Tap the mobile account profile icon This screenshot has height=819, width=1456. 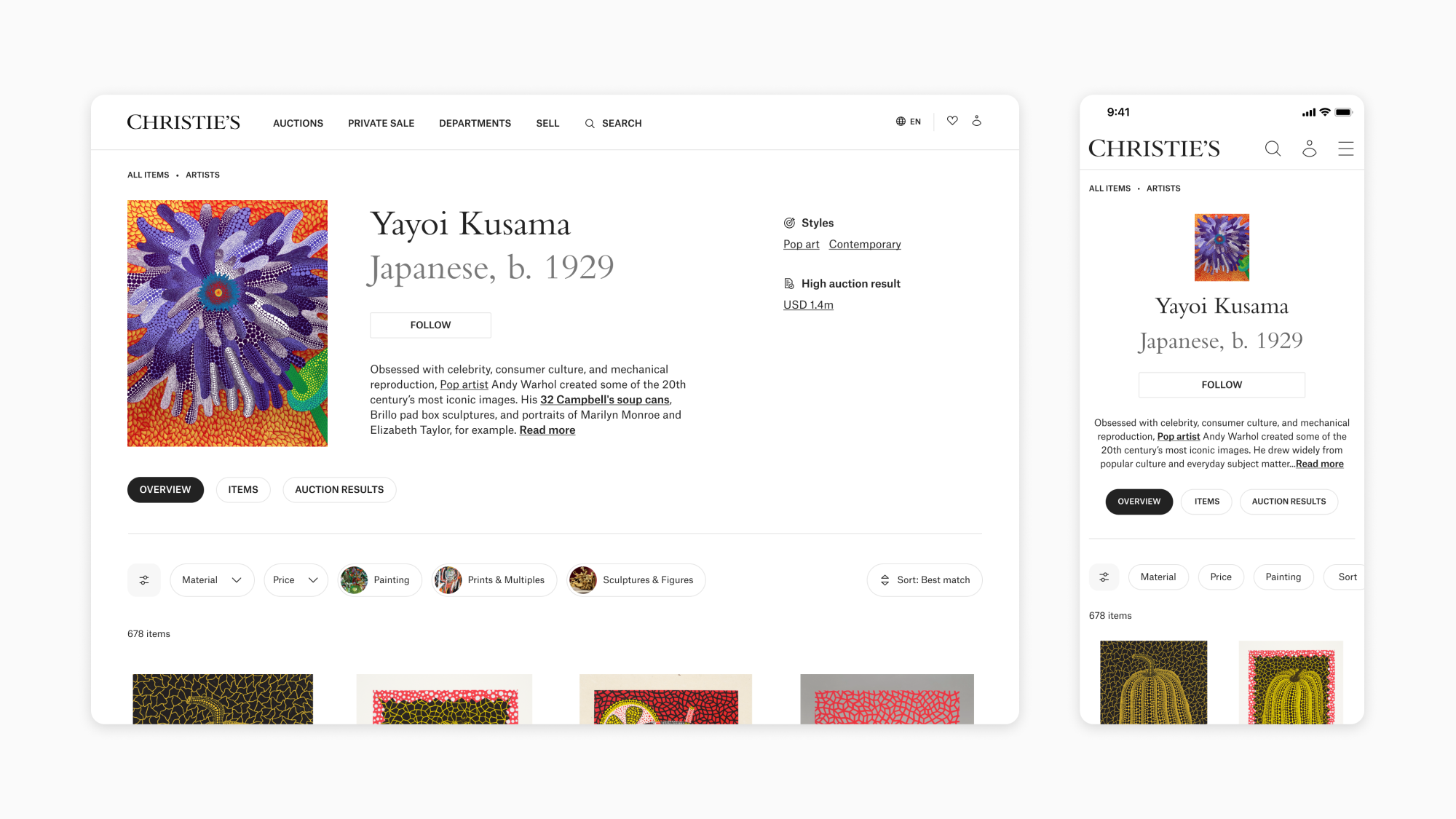click(x=1310, y=149)
